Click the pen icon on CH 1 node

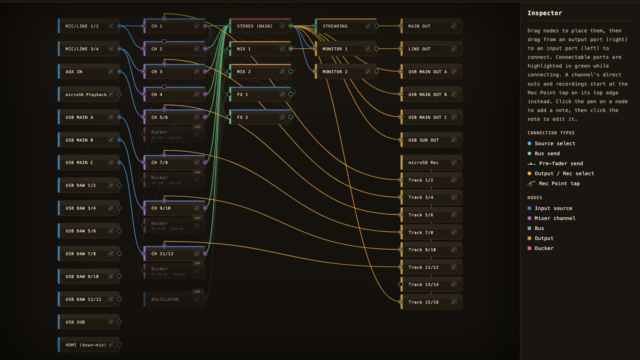coord(197,26)
